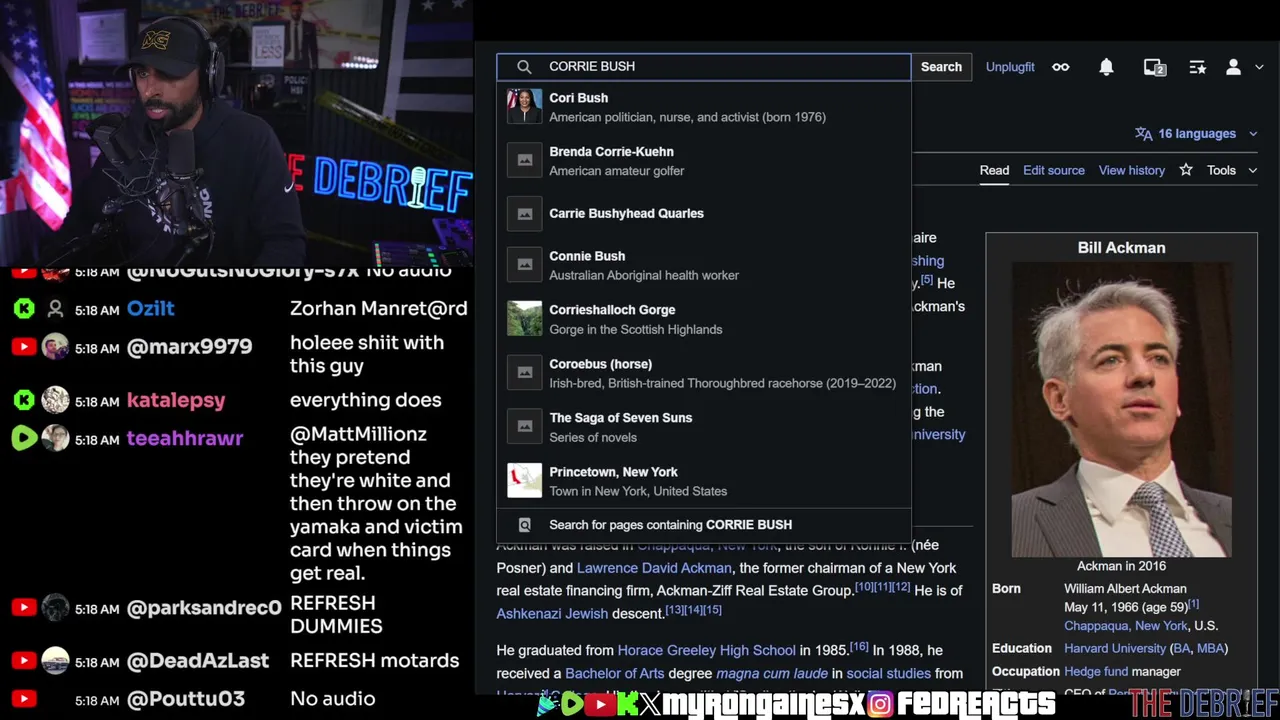Select the Brenda Corrie-Kuehn suggestion
This screenshot has height=720, width=1280.
coord(704,161)
